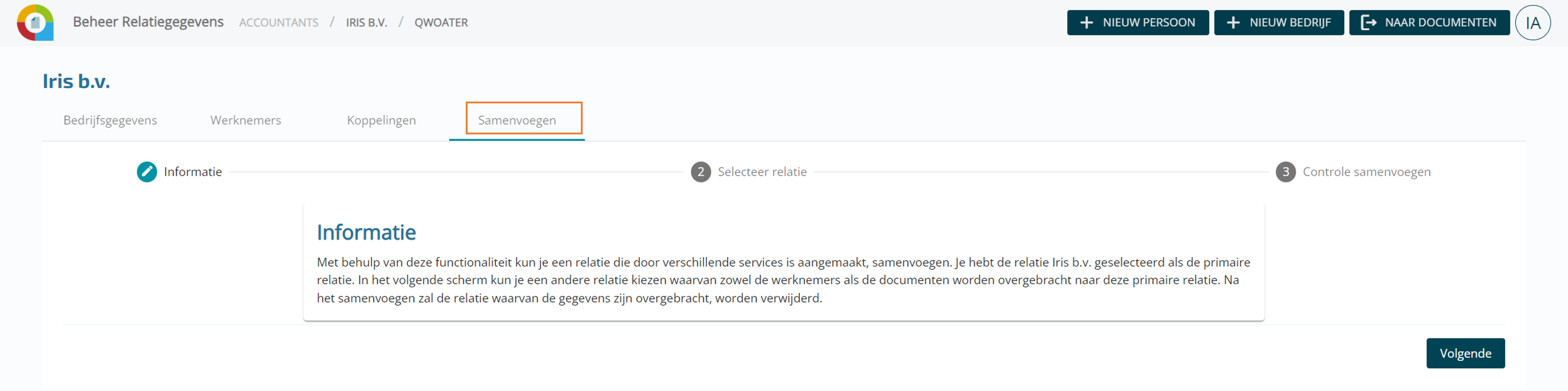Click the Iris b.v. page heading
Image resolution: width=1568 pixels, height=391 pixels.
pyautogui.click(x=76, y=81)
